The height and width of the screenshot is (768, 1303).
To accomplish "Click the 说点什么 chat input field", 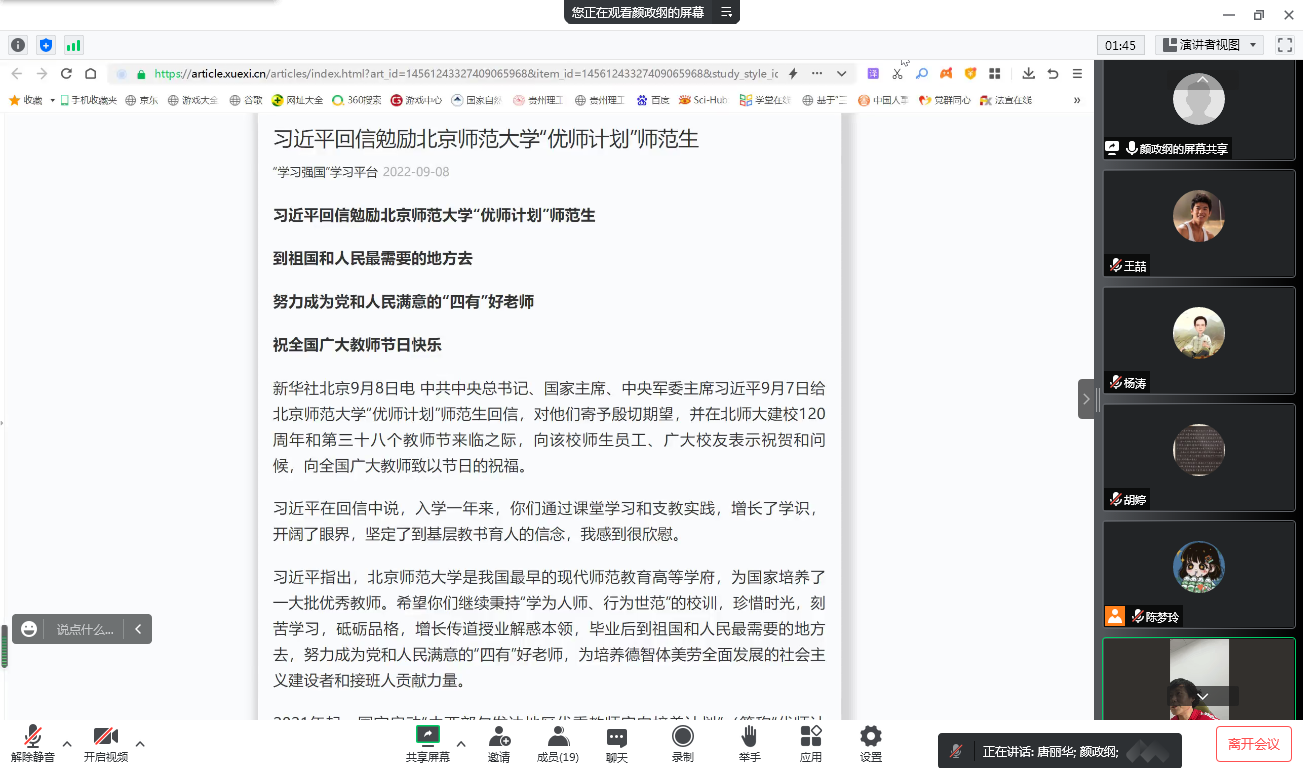I will (85, 629).
